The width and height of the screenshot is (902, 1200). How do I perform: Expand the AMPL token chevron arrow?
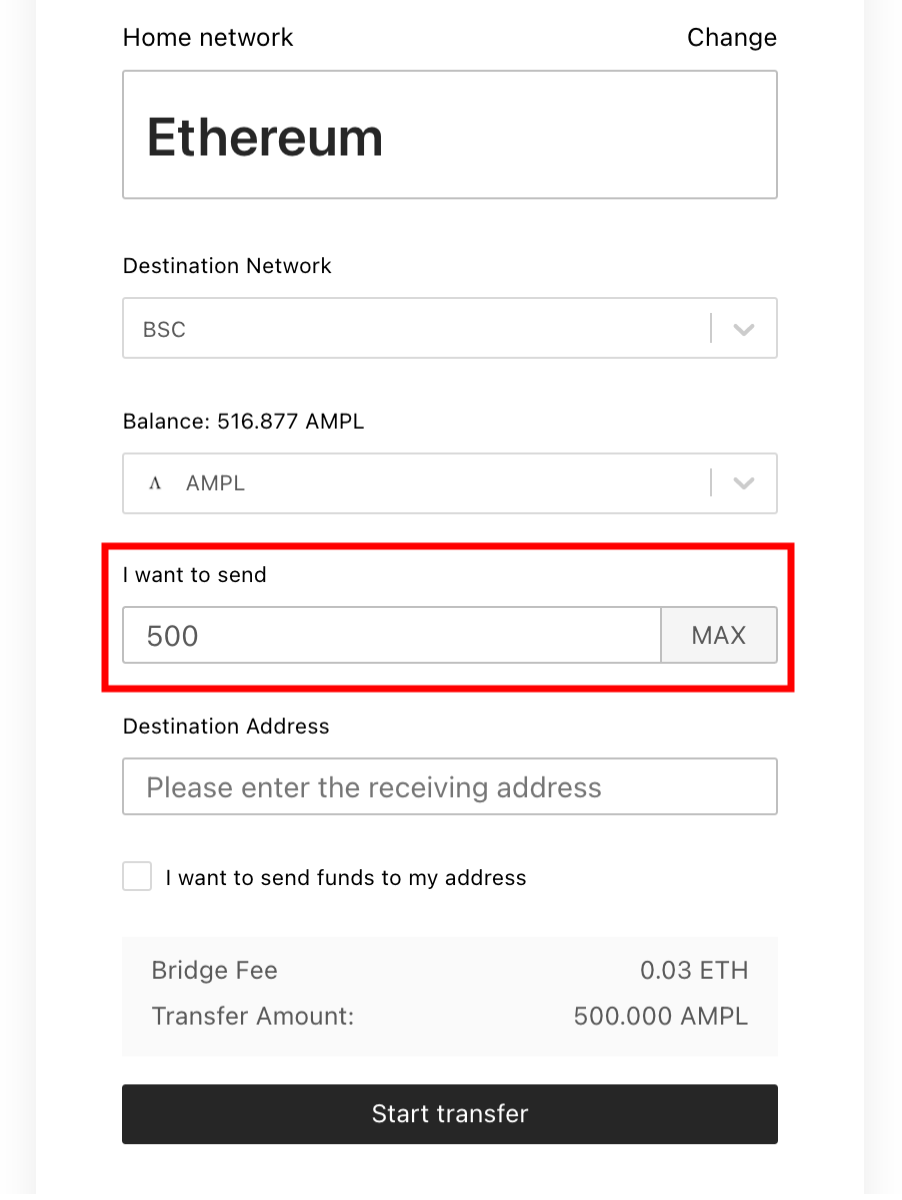[743, 484]
